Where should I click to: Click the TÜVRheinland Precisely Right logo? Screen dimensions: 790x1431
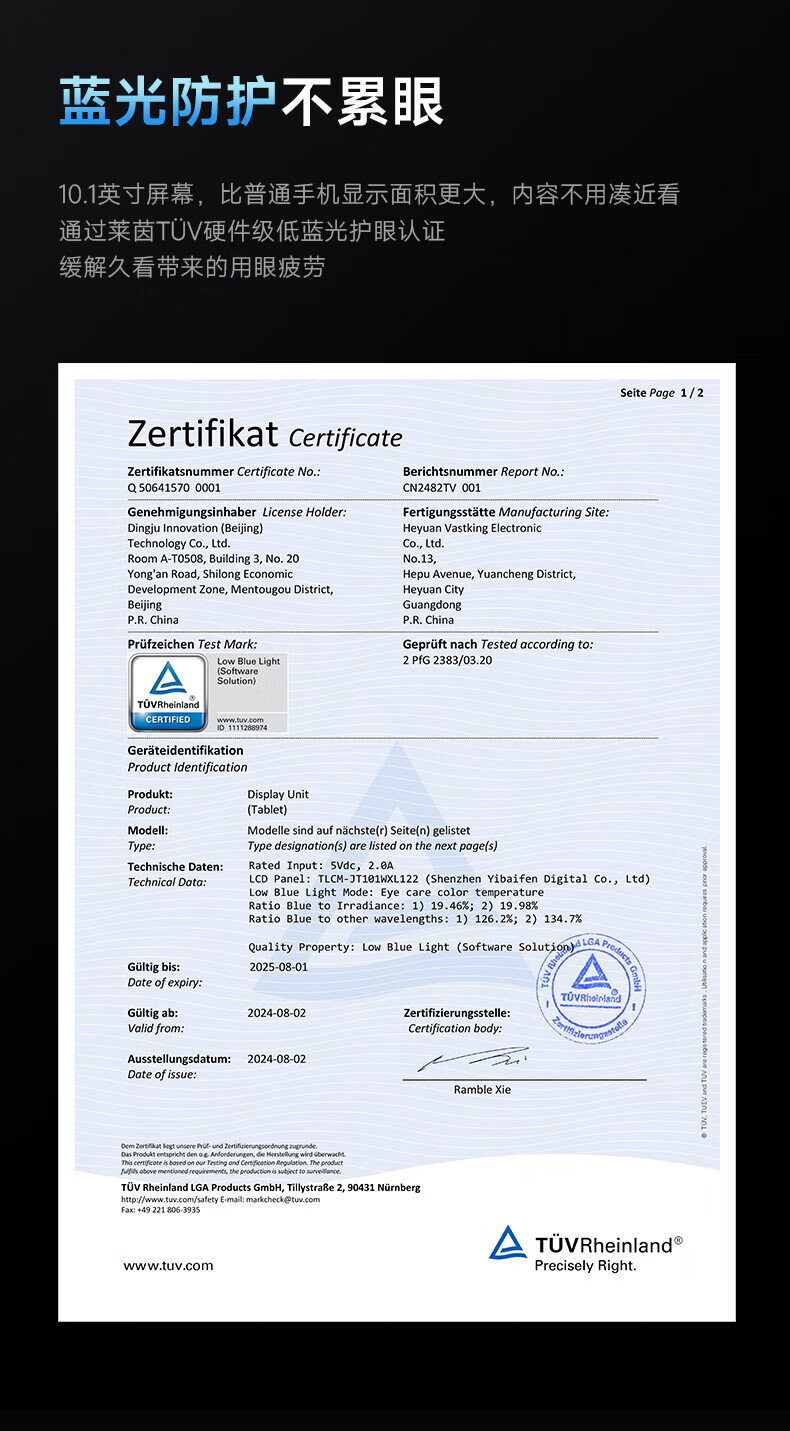585,1249
